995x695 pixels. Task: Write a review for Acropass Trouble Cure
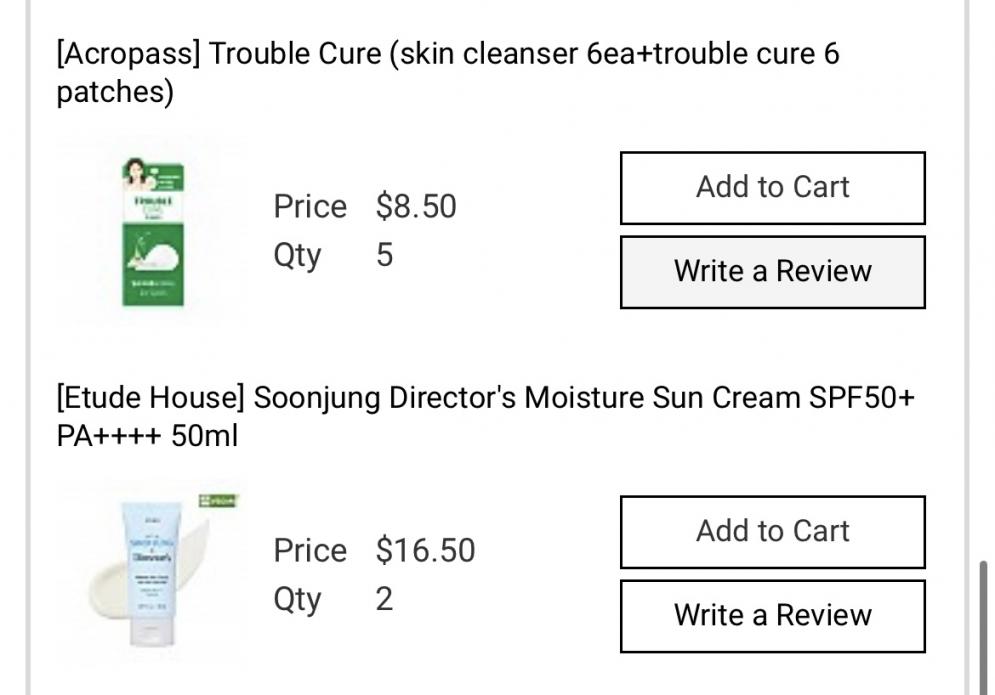(x=772, y=272)
